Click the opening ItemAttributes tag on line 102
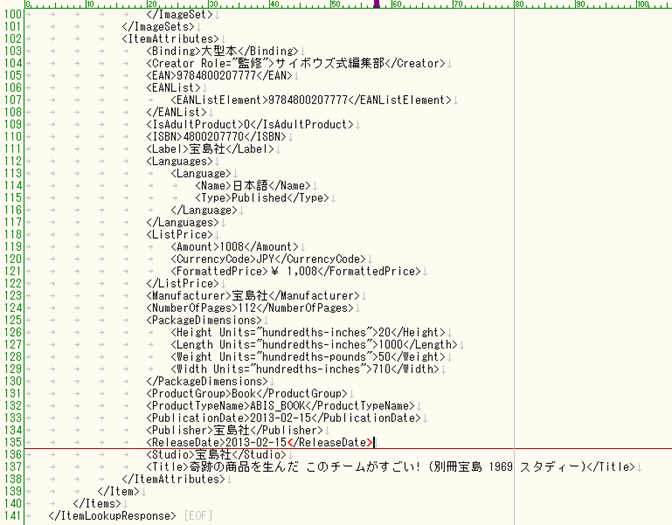 pos(171,39)
